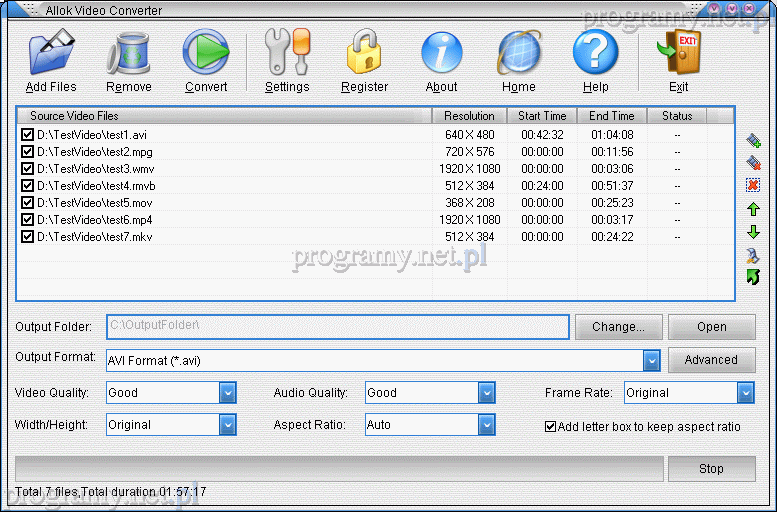Viewport: 777px width, 512px height.
Task: Disable Add letter box to keep aspect ratio
Action: coord(550,426)
